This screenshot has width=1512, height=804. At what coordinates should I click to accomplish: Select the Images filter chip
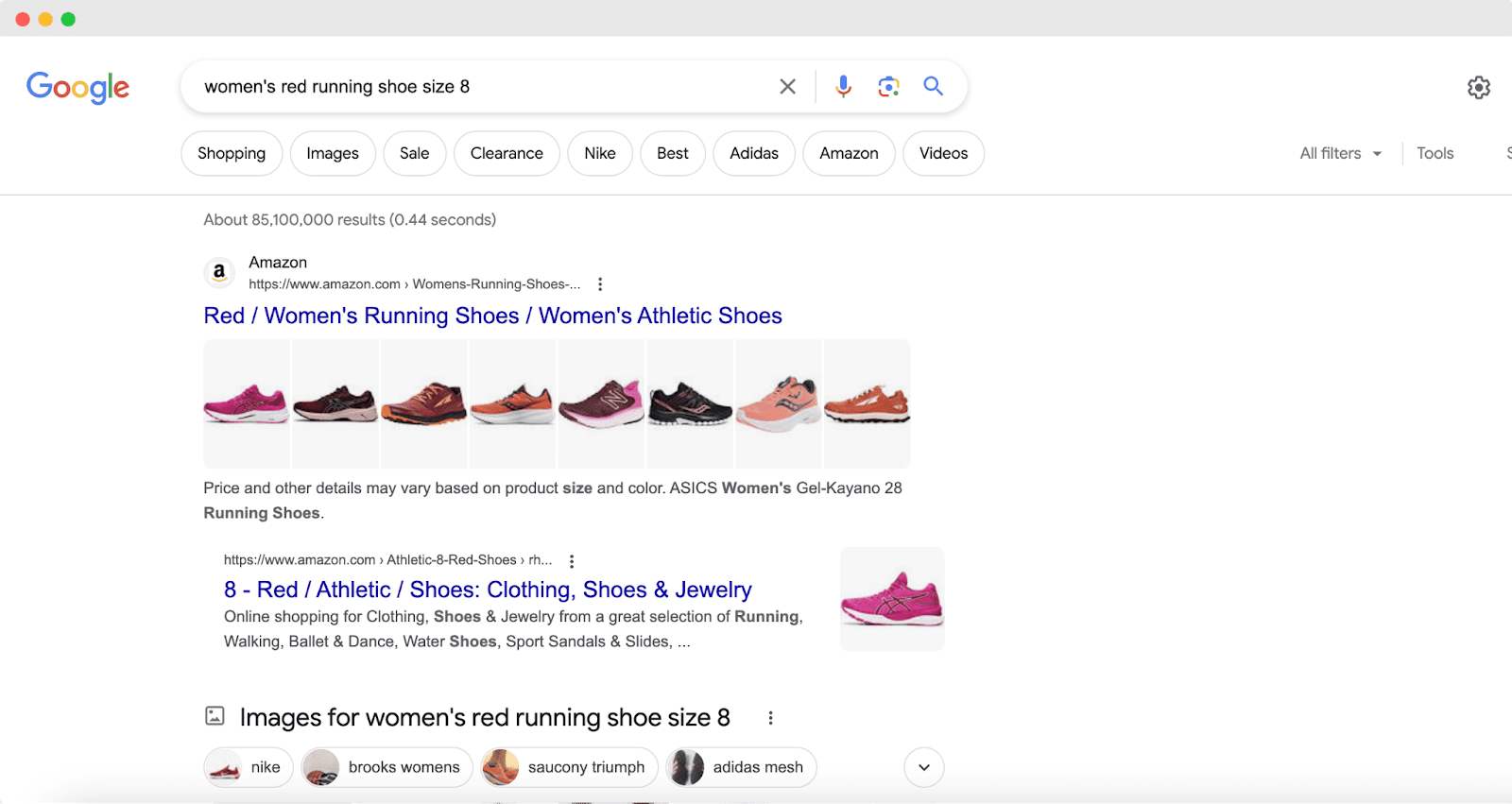[333, 153]
